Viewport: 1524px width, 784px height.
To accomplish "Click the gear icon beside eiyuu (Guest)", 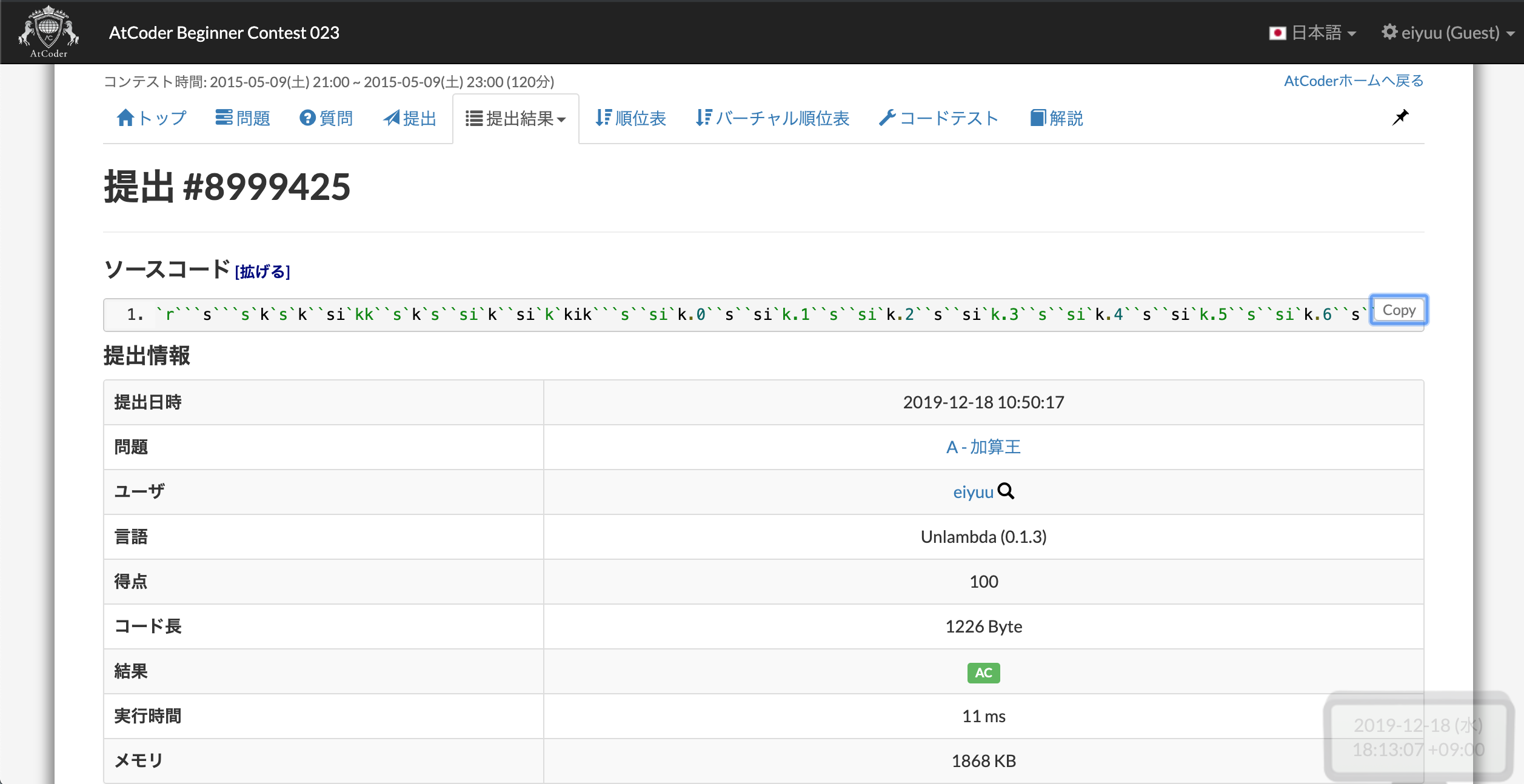I will (x=1389, y=32).
